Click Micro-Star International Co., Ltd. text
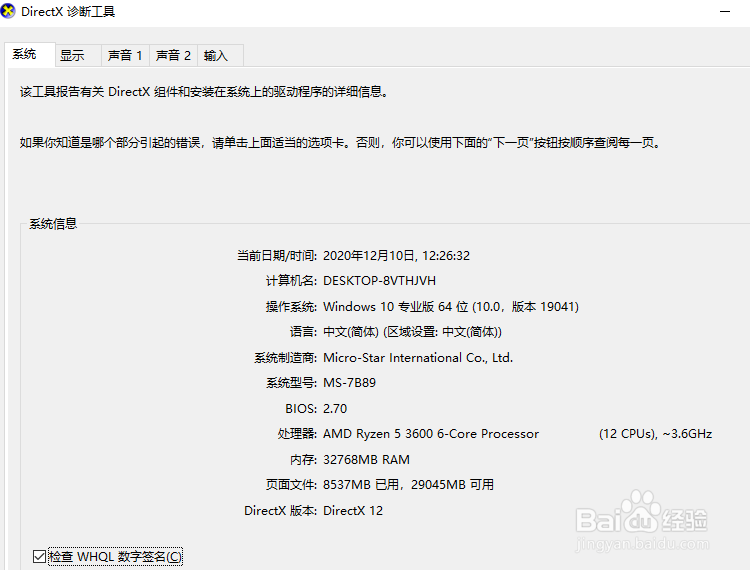Image resolution: width=750 pixels, height=570 pixels. pyautogui.click(x=418, y=358)
